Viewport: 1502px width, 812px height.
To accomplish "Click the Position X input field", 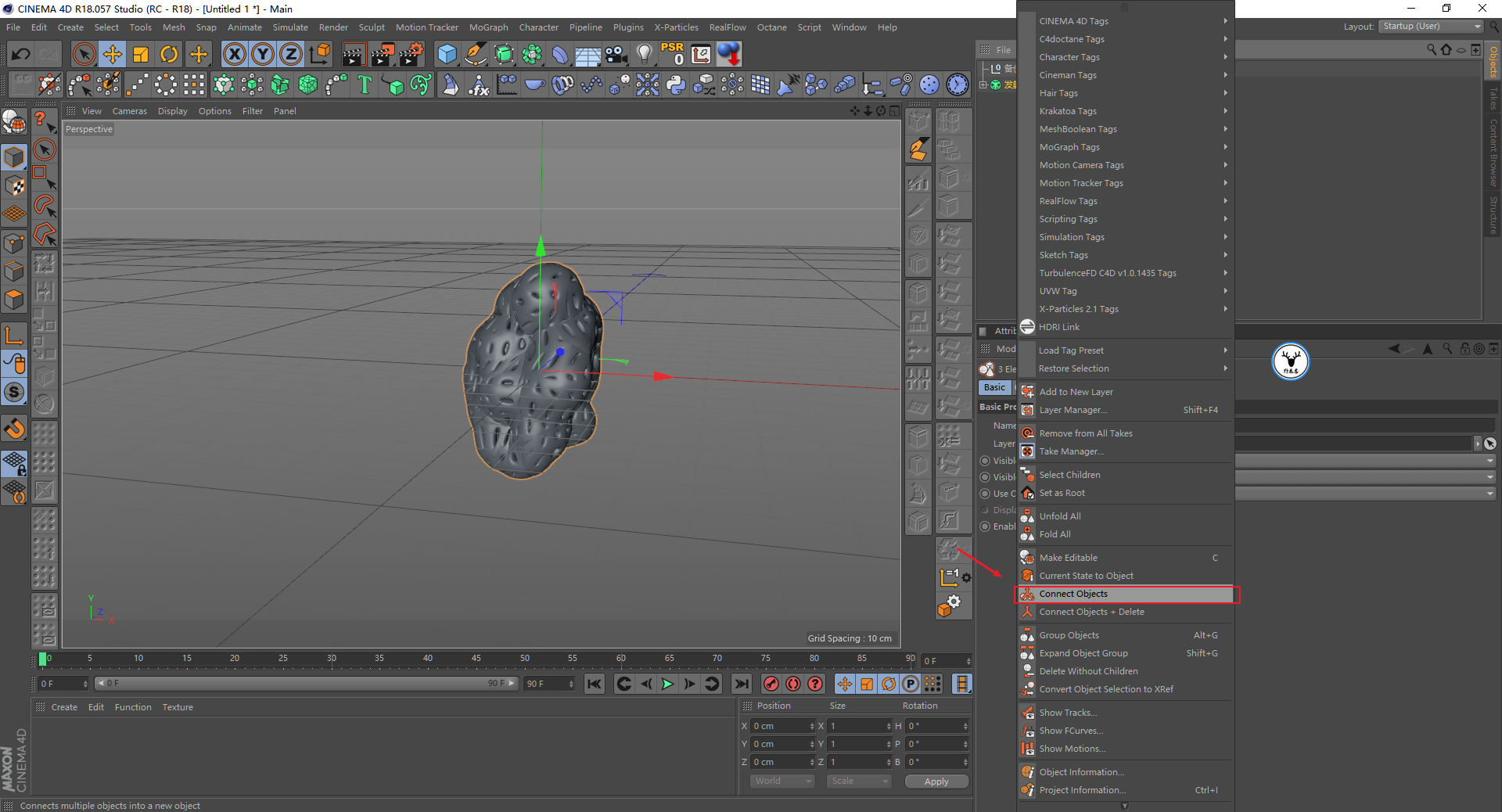I will (x=782, y=726).
